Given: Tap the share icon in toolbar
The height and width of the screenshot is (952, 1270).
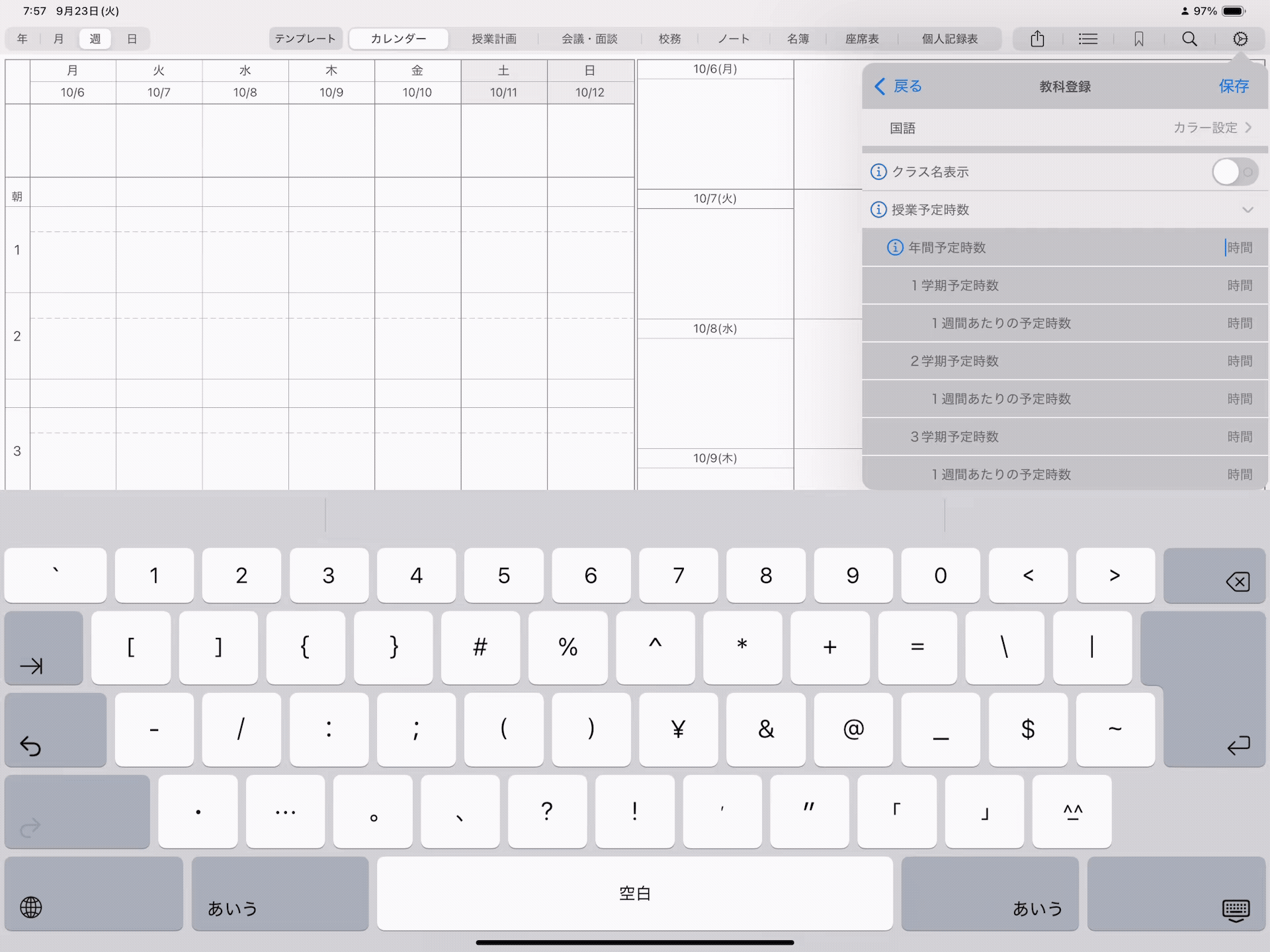Looking at the screenshot, I should pyautogui.click(x=1037, y=39).
